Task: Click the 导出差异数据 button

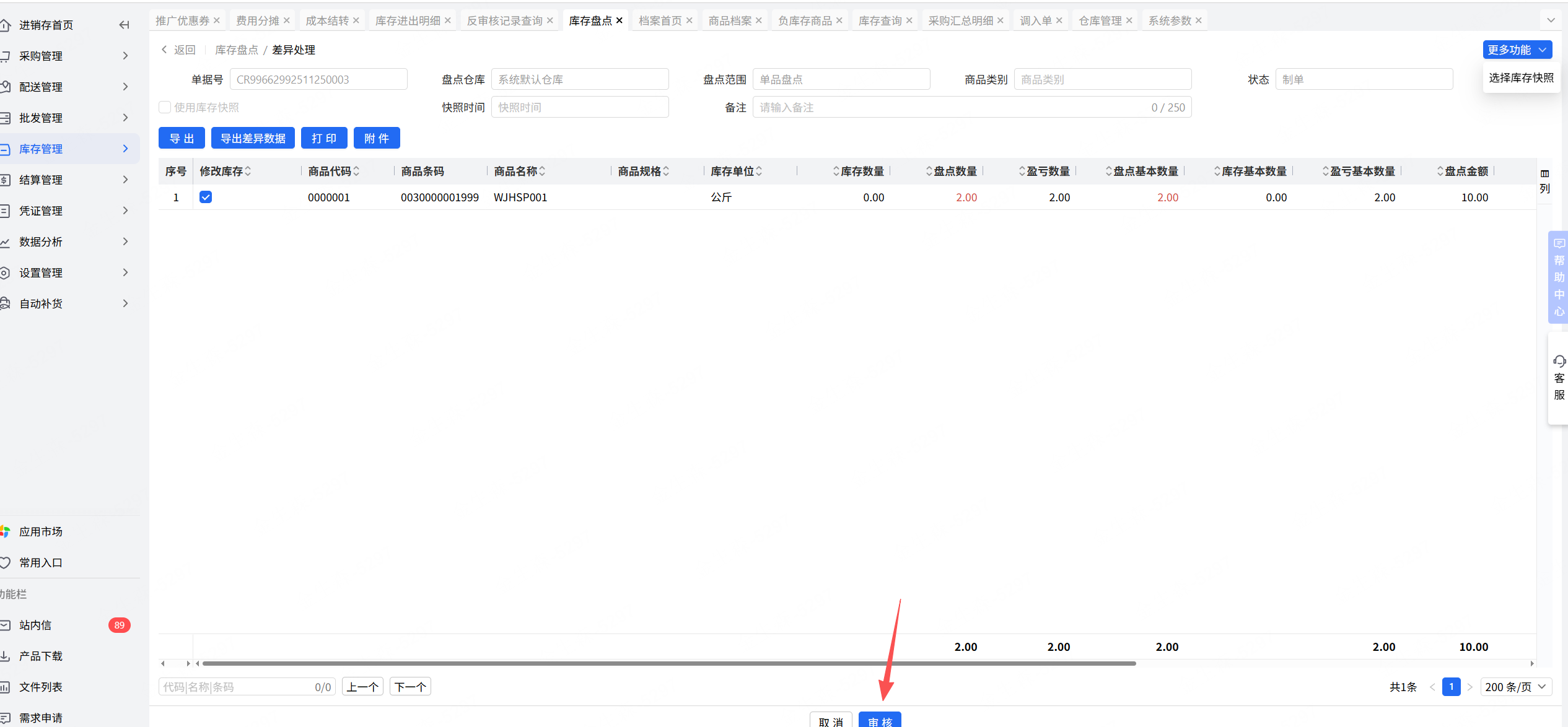Action: [x=253, y=138]
